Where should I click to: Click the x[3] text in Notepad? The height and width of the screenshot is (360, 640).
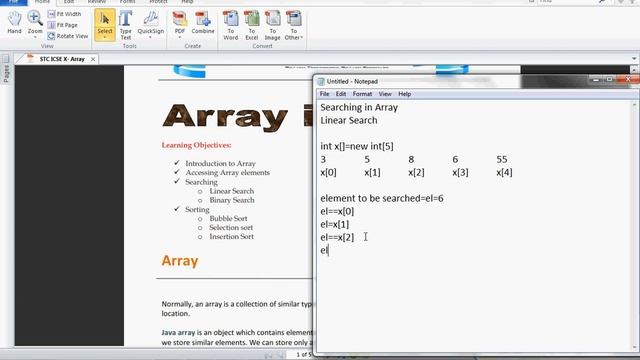point(460,172)
